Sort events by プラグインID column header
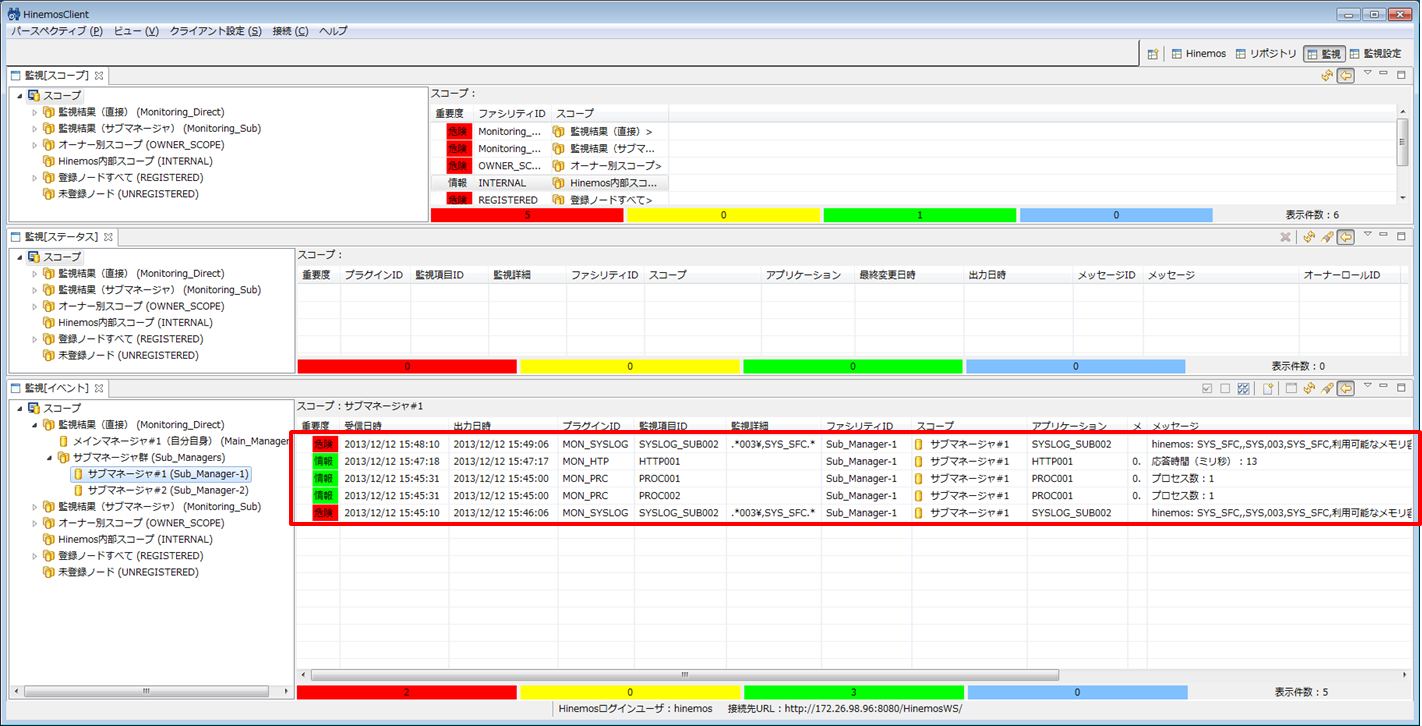Screen dimensions: 1422x726 [596, 426]
